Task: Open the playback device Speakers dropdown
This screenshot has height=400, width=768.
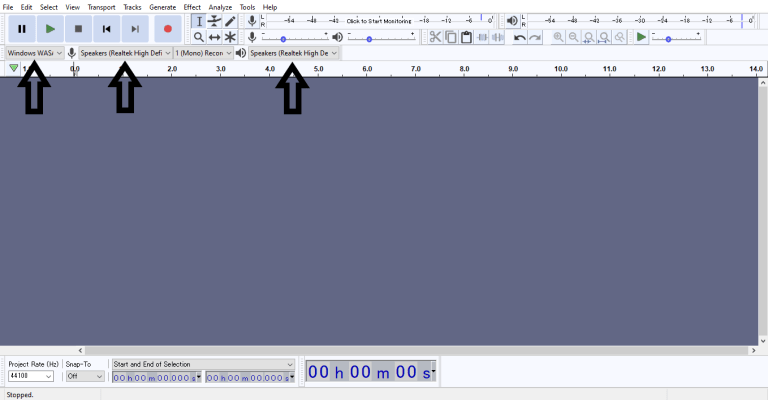Action: 293,53
